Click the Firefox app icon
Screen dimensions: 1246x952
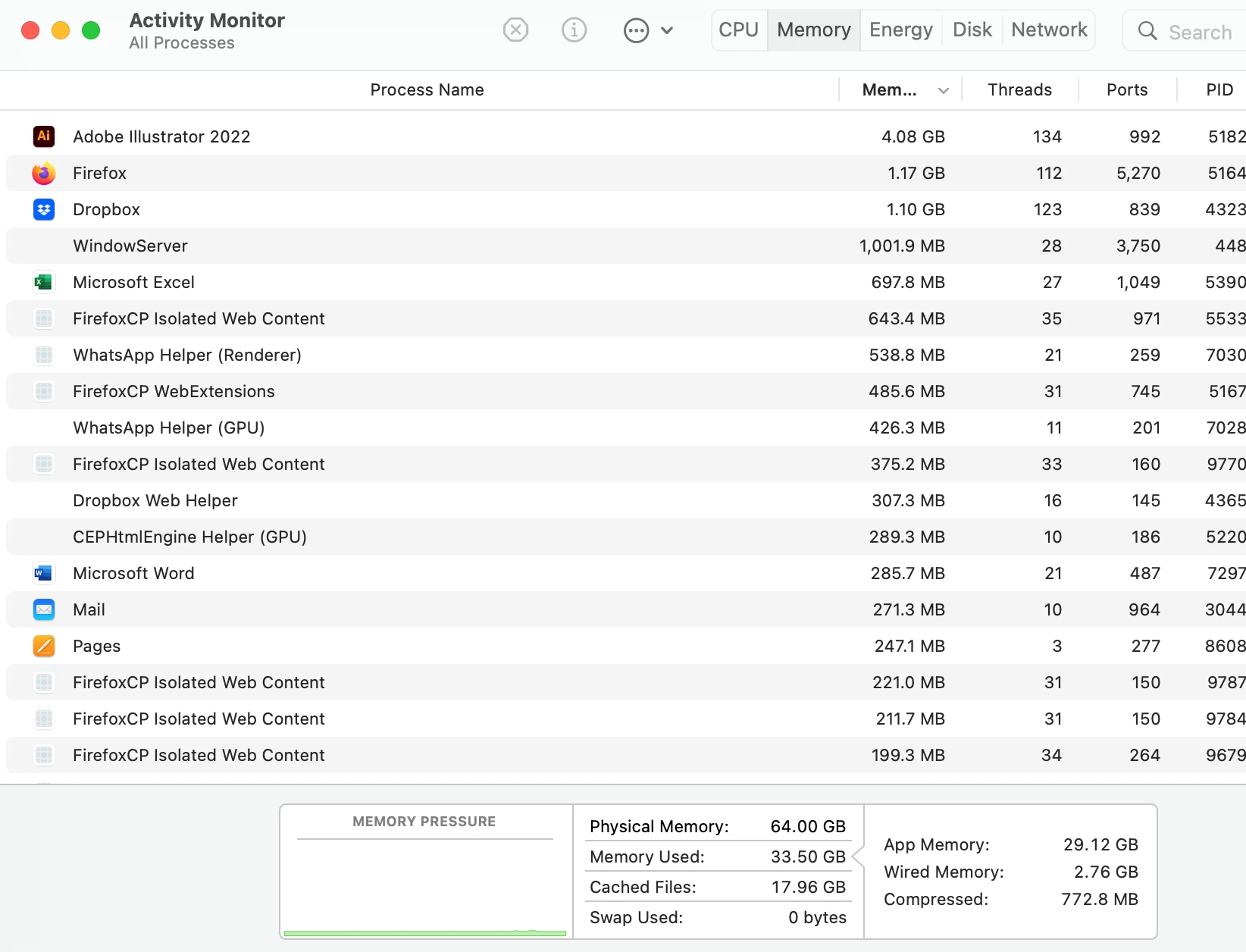pos(44,173)
